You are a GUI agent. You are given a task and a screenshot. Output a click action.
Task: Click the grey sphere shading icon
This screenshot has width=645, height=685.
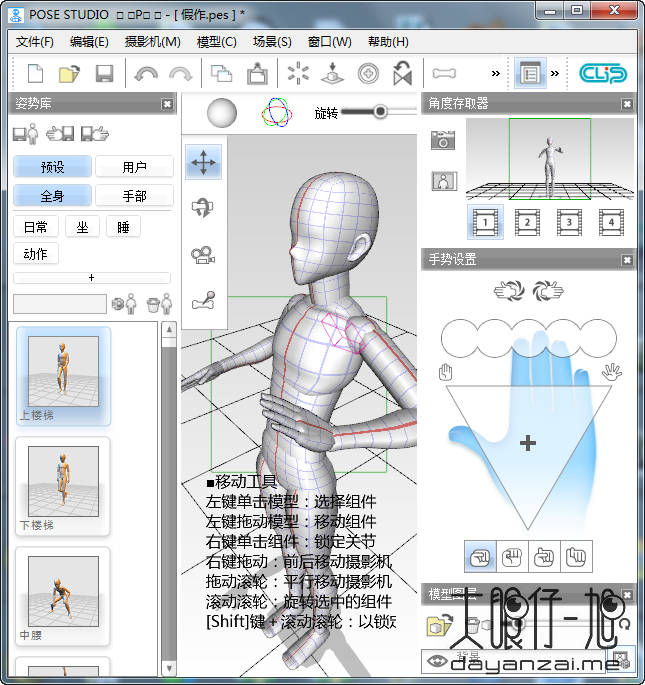click(222, 113)
